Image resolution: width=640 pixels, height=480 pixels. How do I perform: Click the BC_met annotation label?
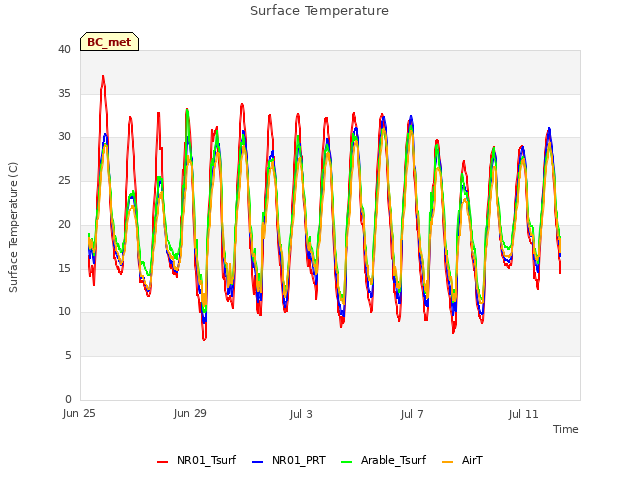pyautogui.click(x=109, y=42)
